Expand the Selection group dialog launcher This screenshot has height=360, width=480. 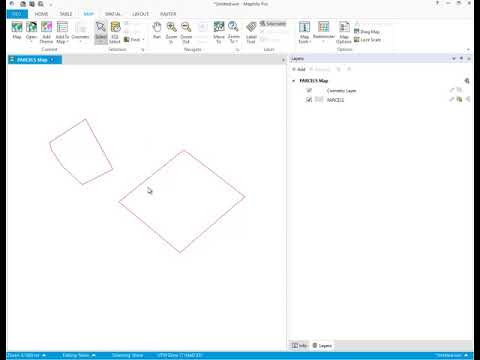(143, 50)
